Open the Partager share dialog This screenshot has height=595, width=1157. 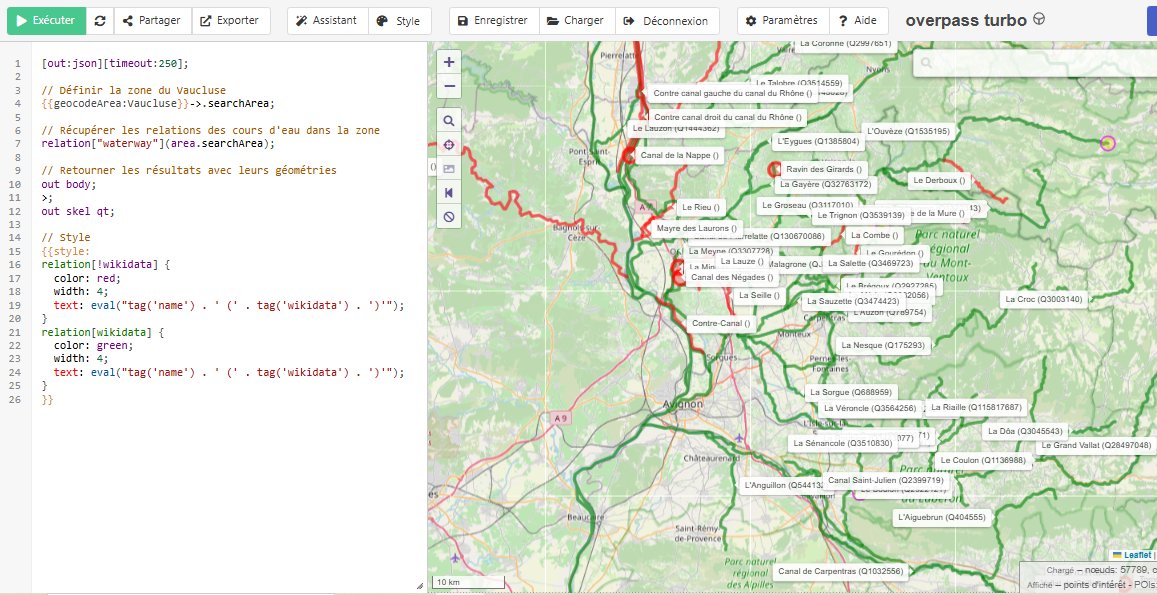point(152,21)
